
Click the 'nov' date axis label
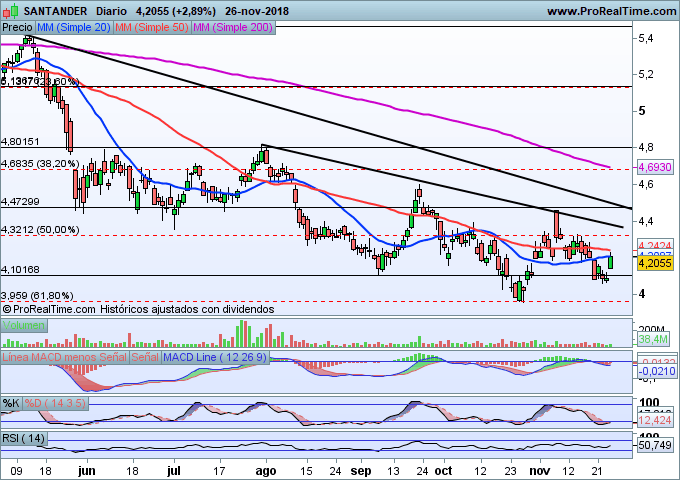click(x=539, y=471)
